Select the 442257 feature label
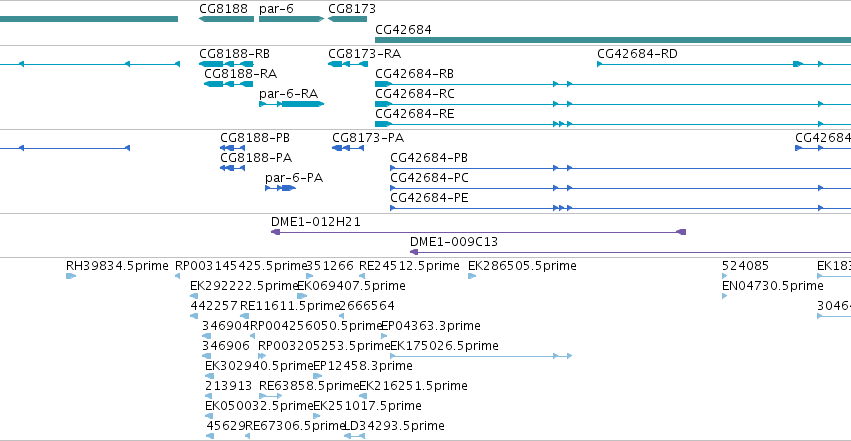Screen dimensions: 851x441 214,306
